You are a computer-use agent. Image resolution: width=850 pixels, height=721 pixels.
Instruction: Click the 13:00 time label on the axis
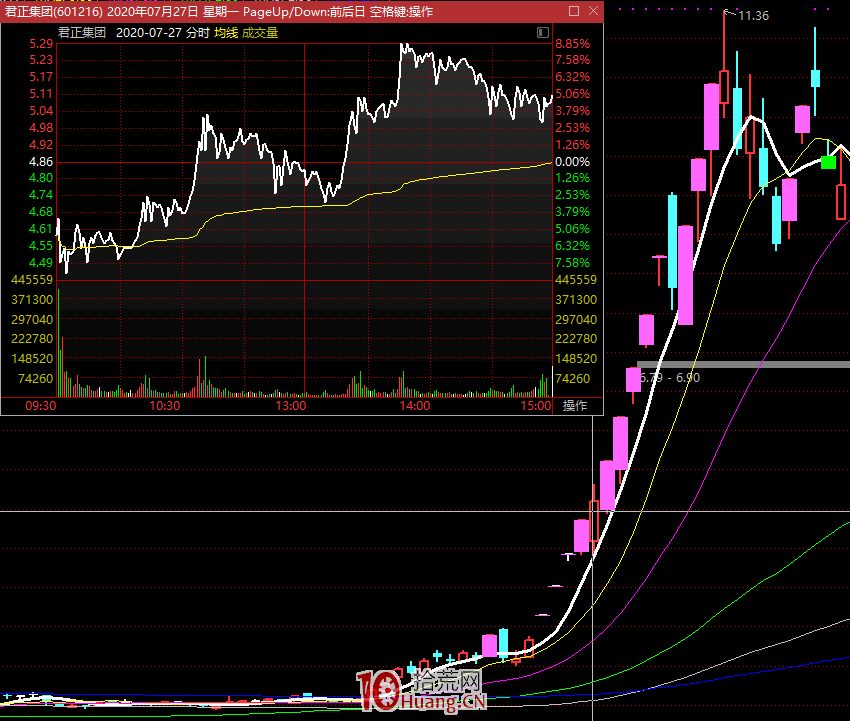coord(291,405)
